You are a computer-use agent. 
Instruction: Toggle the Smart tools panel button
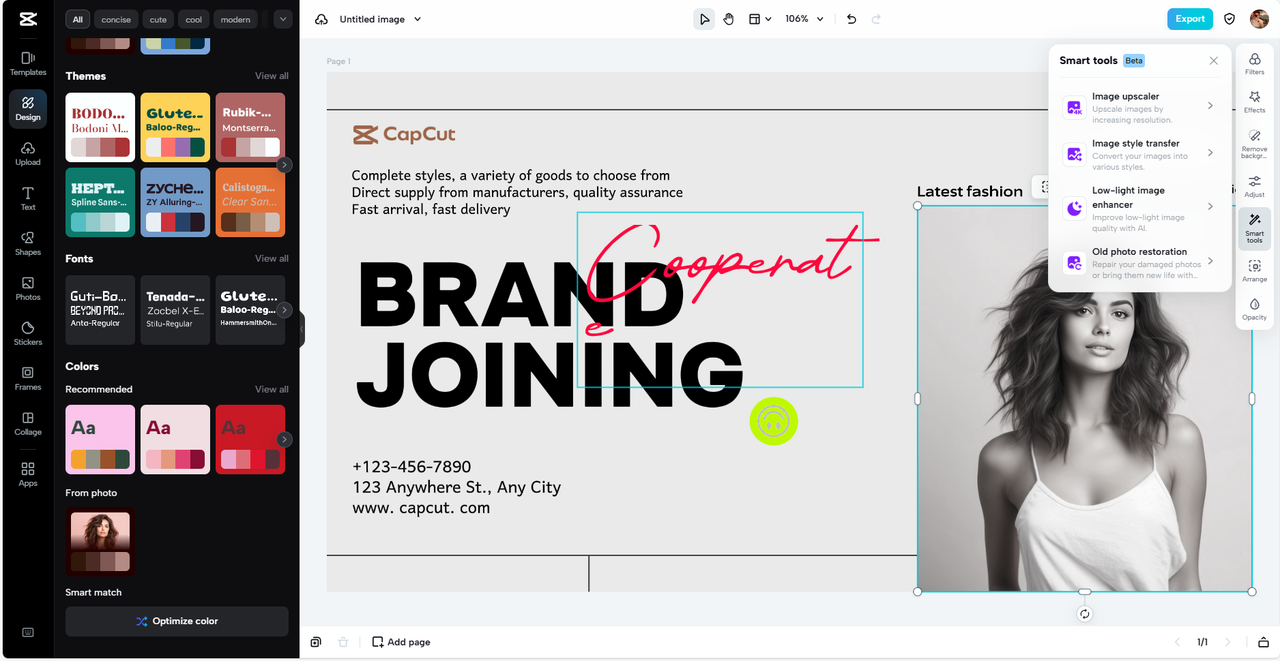[1254, 228]
